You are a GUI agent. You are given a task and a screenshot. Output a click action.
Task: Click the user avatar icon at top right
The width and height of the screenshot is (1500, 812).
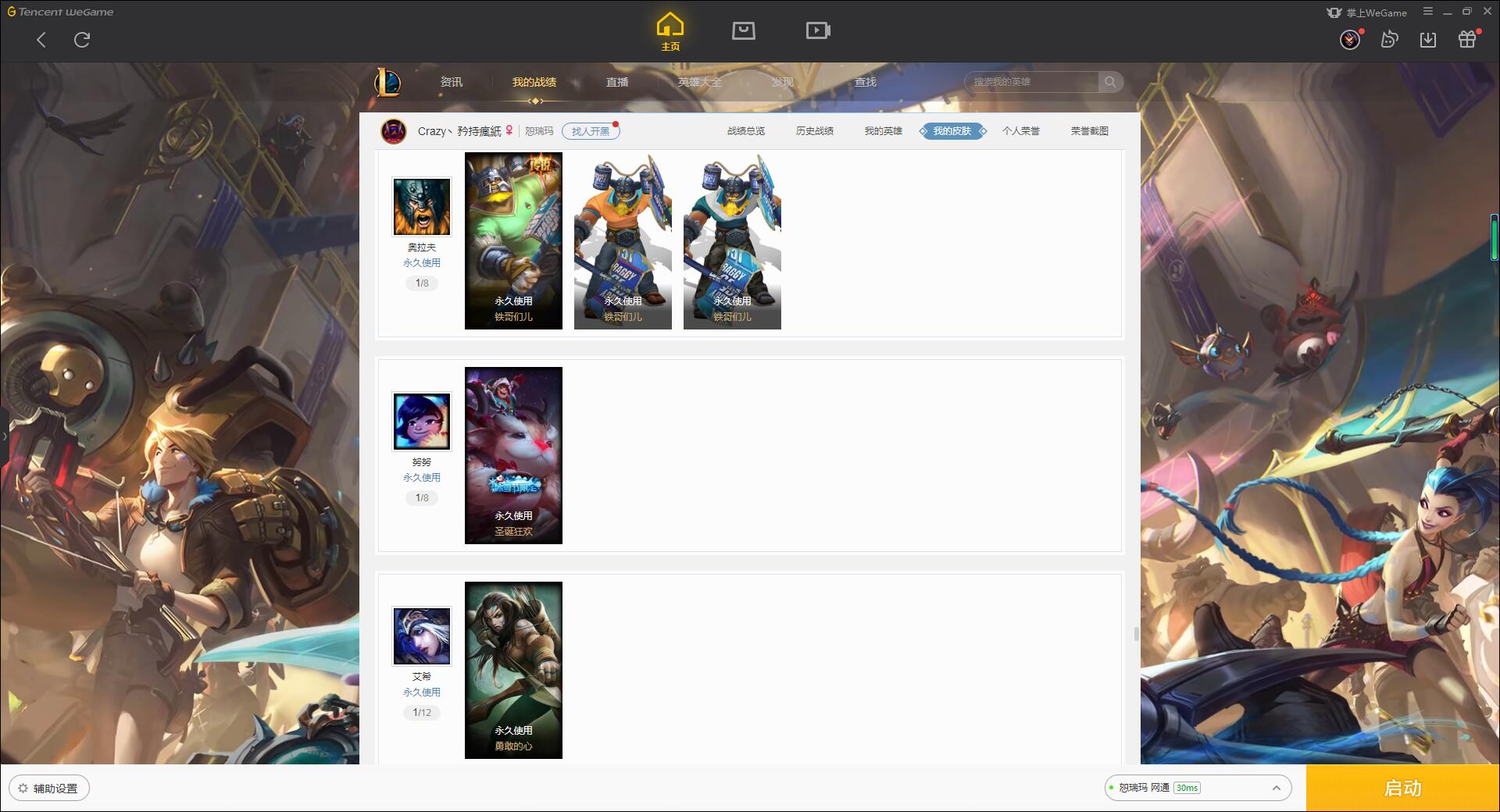pos(1350,39)
